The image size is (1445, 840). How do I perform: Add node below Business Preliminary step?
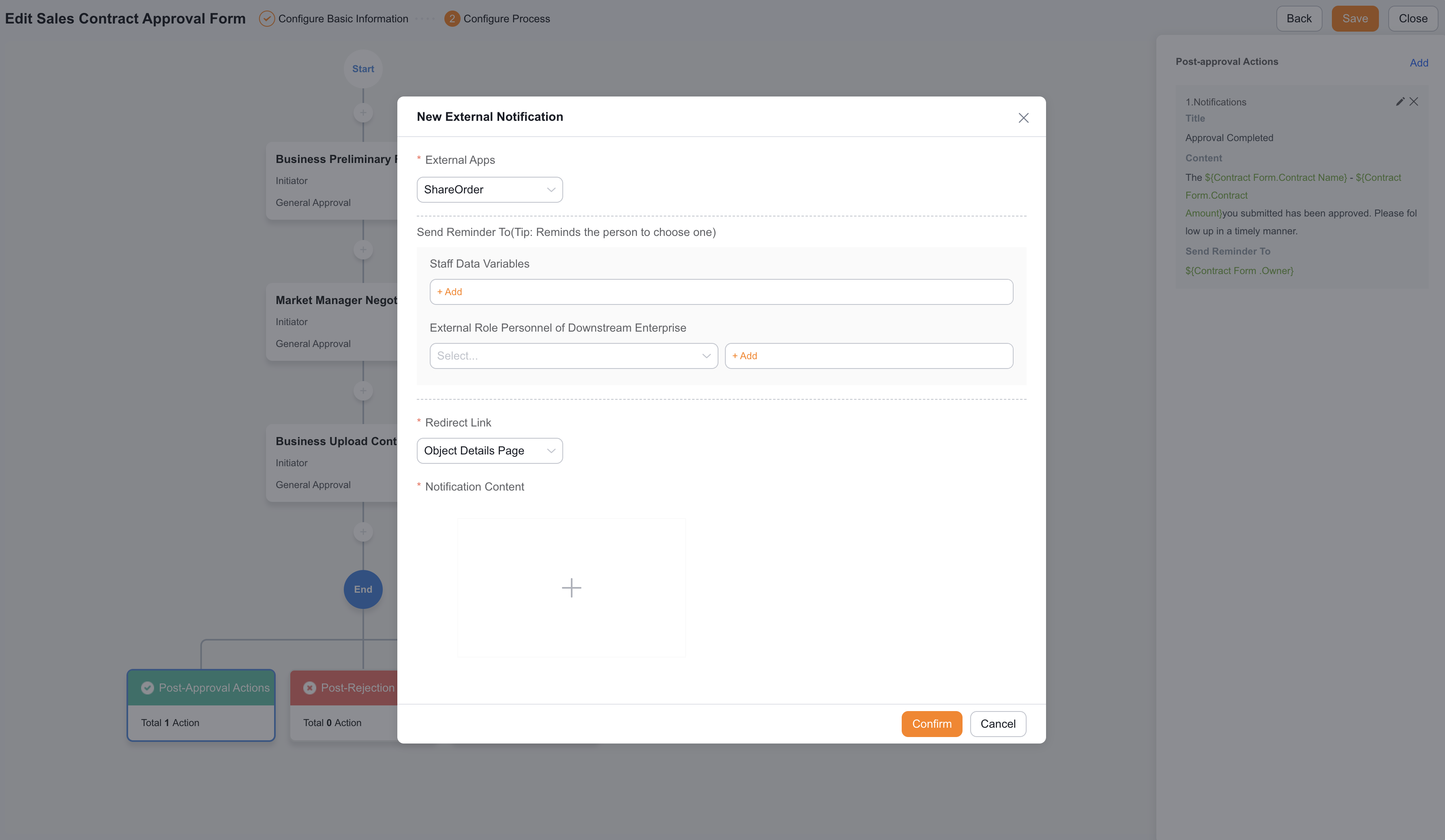[x=362, y=249]
